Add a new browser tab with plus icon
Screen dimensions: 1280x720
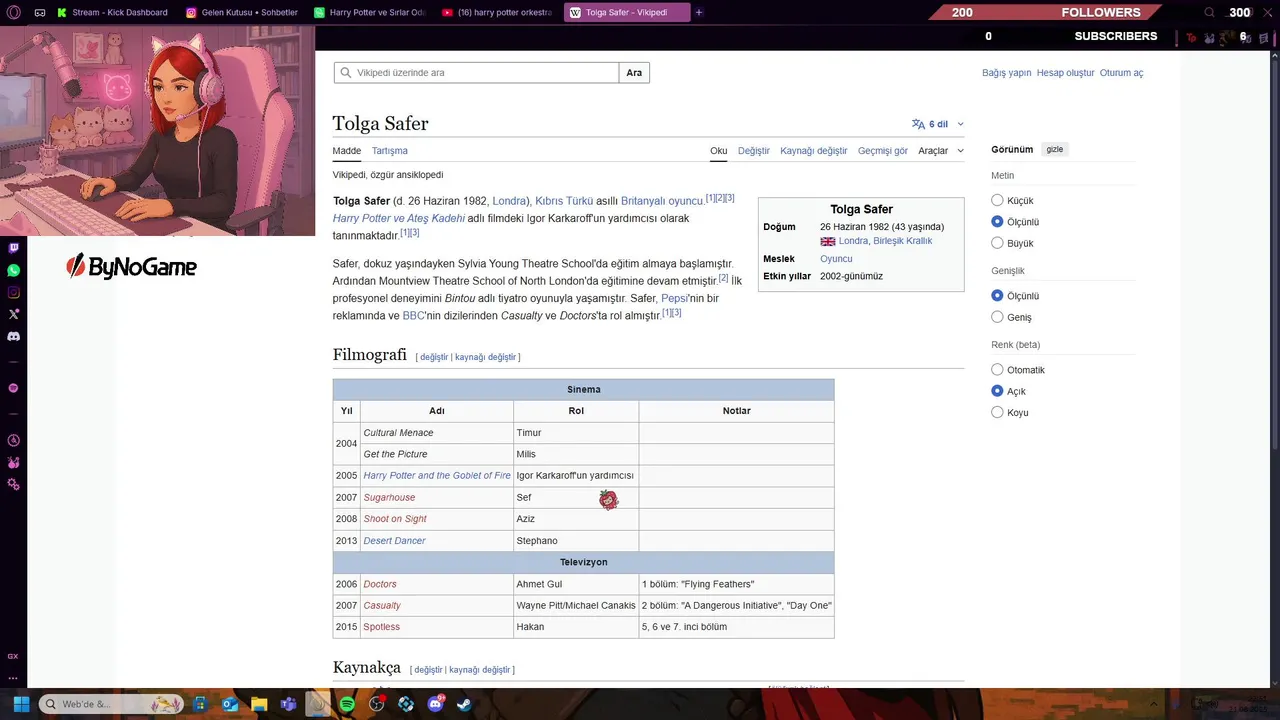point(699,12)
